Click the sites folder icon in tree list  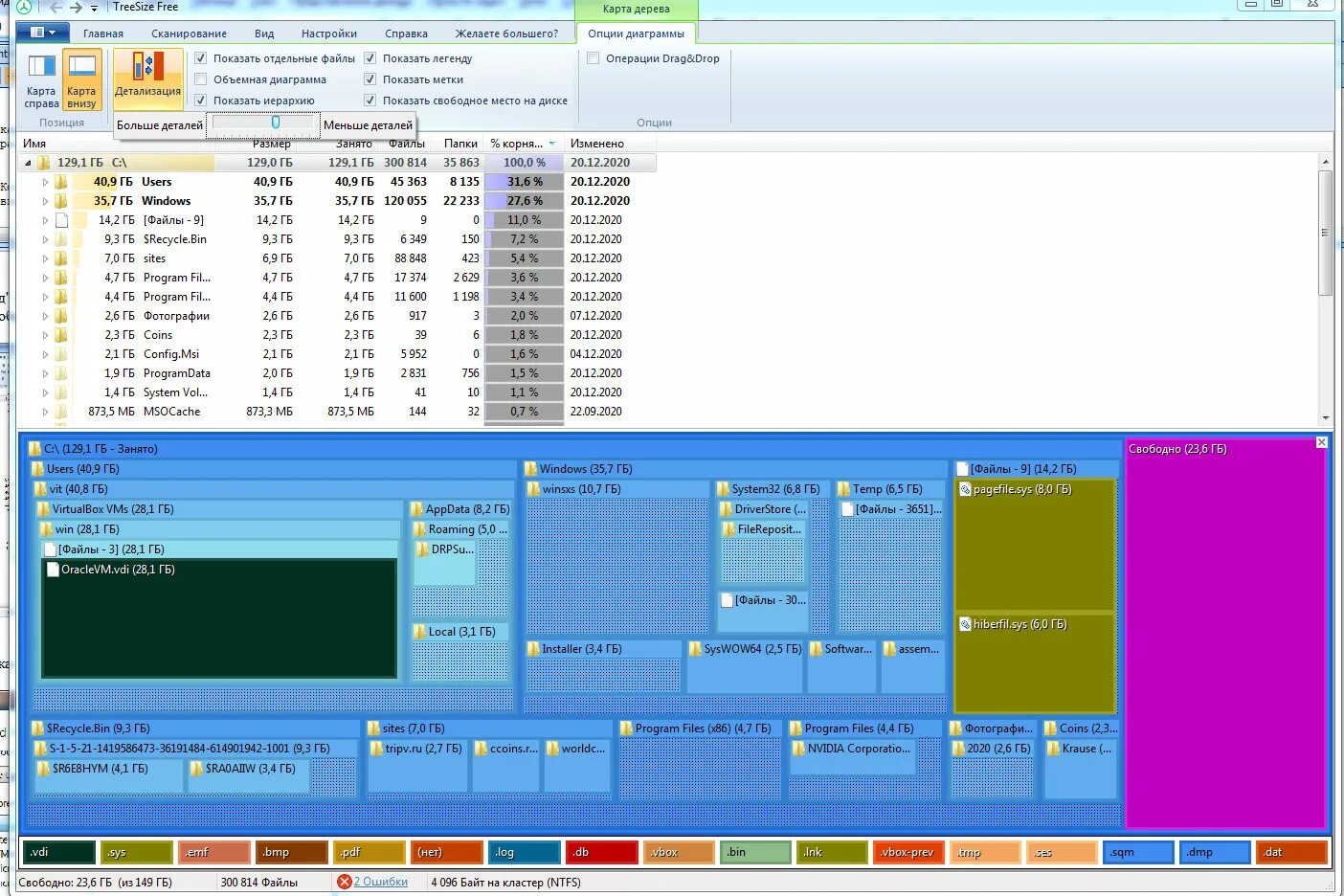[x=60, y=258]
